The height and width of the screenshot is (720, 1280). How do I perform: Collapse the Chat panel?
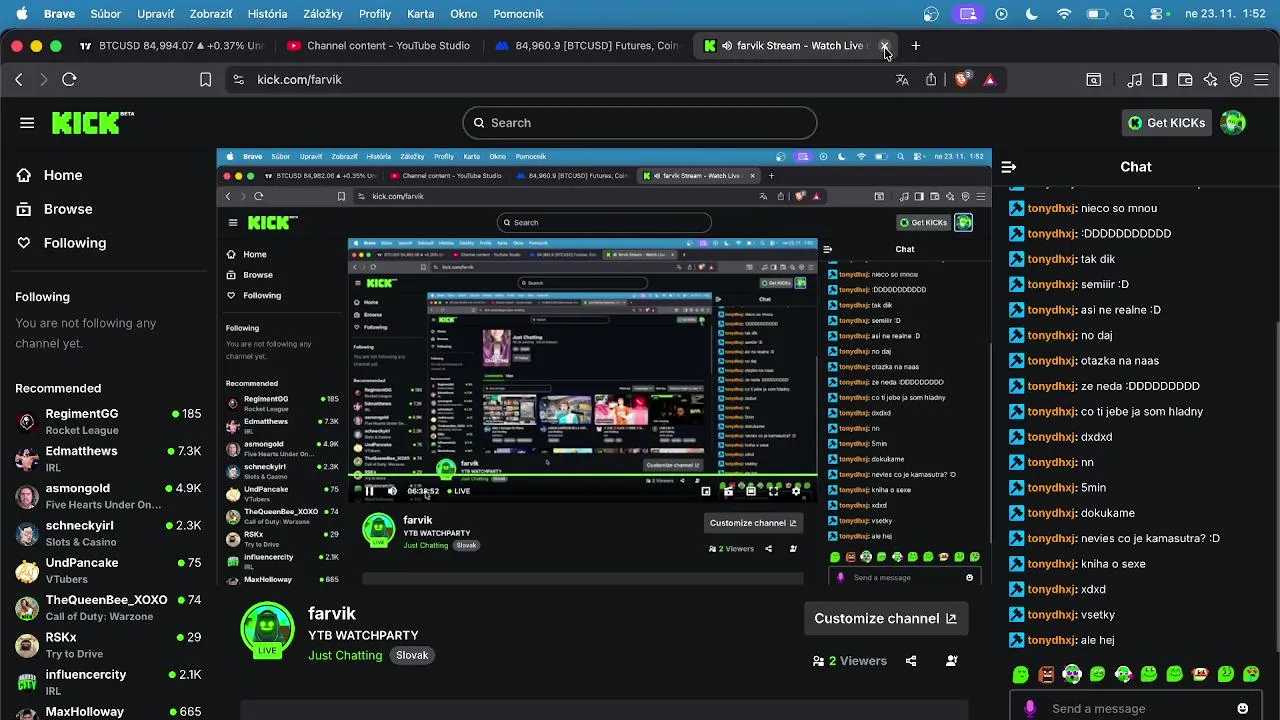pyautogui.click(x=1008, y=167)
